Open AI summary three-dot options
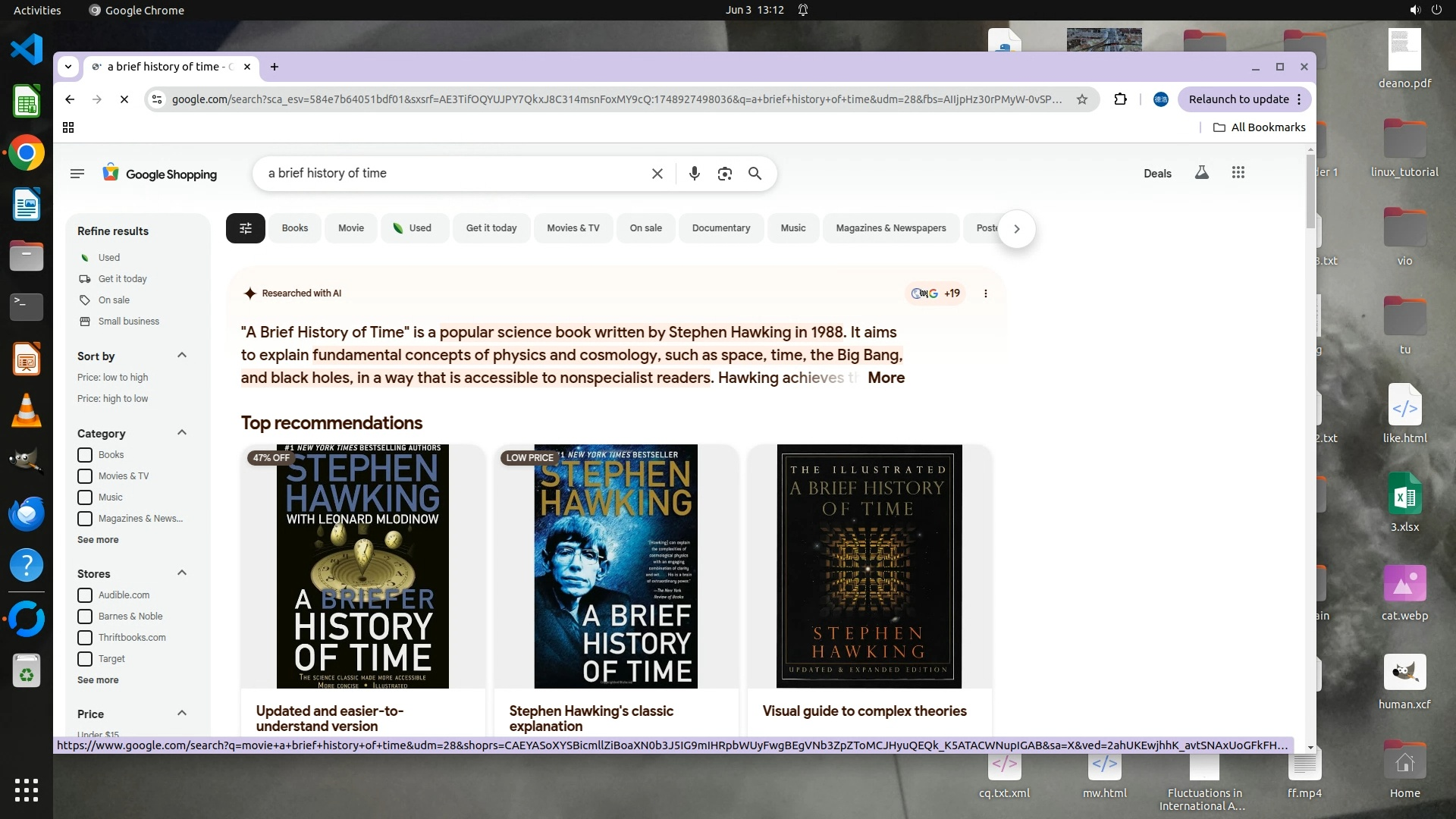 point(985,293)
